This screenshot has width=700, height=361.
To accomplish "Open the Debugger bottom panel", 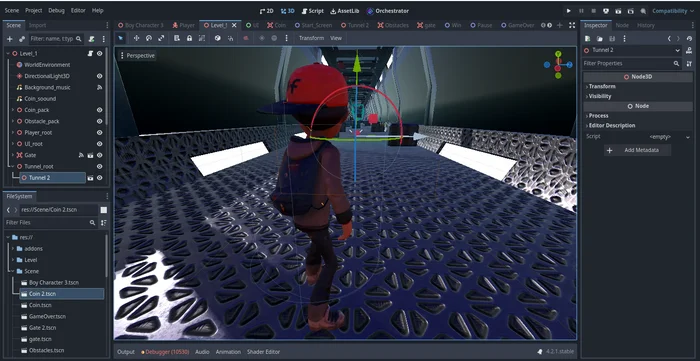I will point(164,352).
